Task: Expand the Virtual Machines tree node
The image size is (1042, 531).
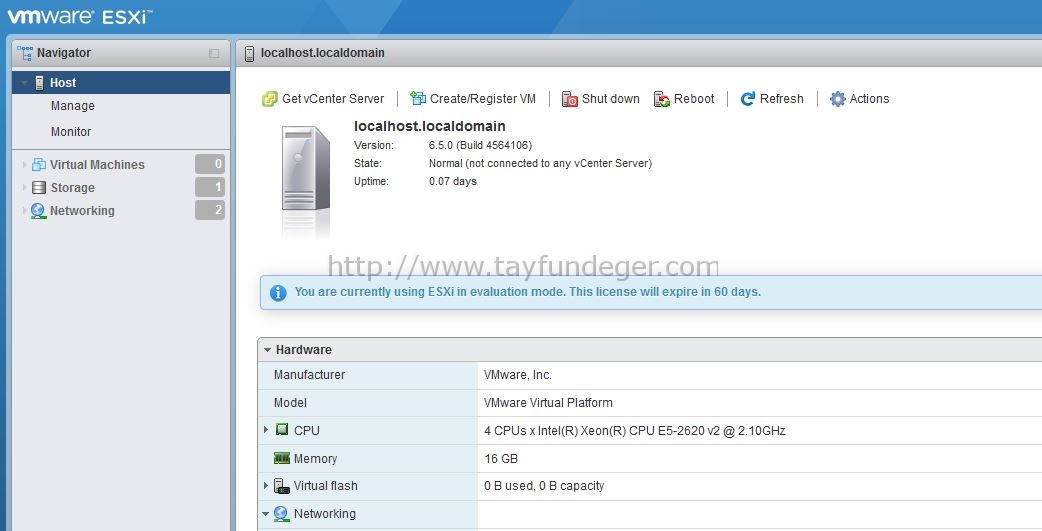Action: 25,165
